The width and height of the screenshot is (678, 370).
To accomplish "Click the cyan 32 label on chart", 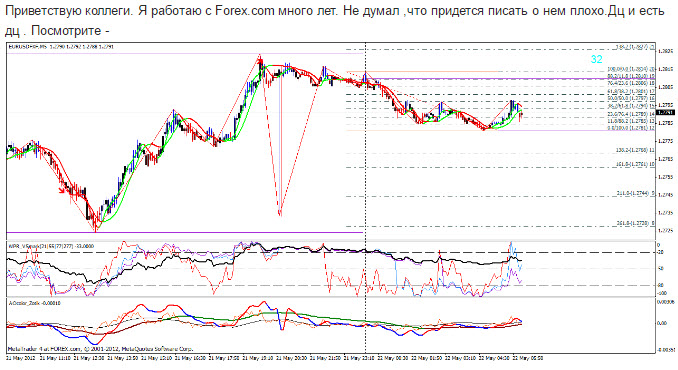I will [x=597, y=59].
